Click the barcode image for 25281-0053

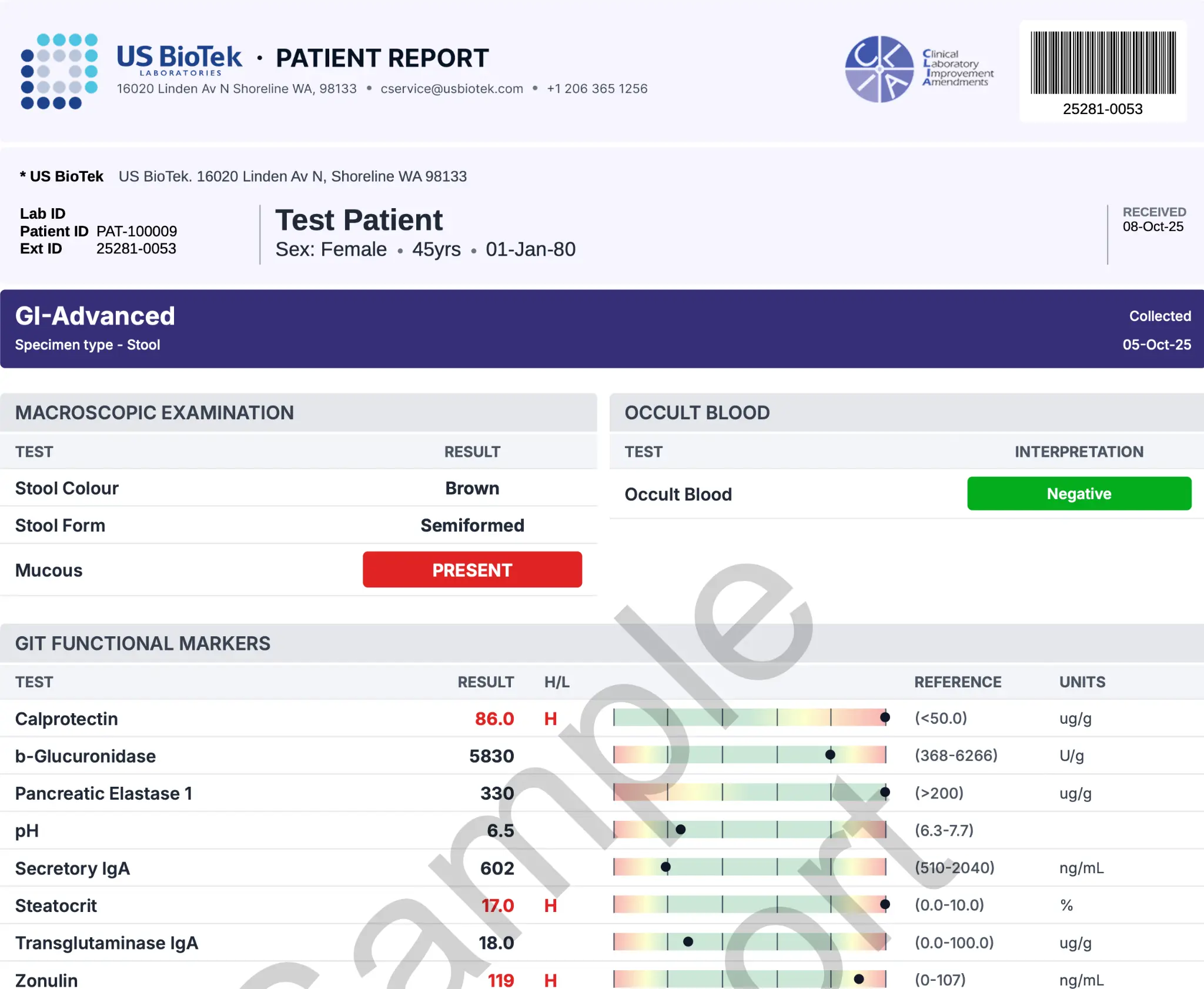point(1102,63)
